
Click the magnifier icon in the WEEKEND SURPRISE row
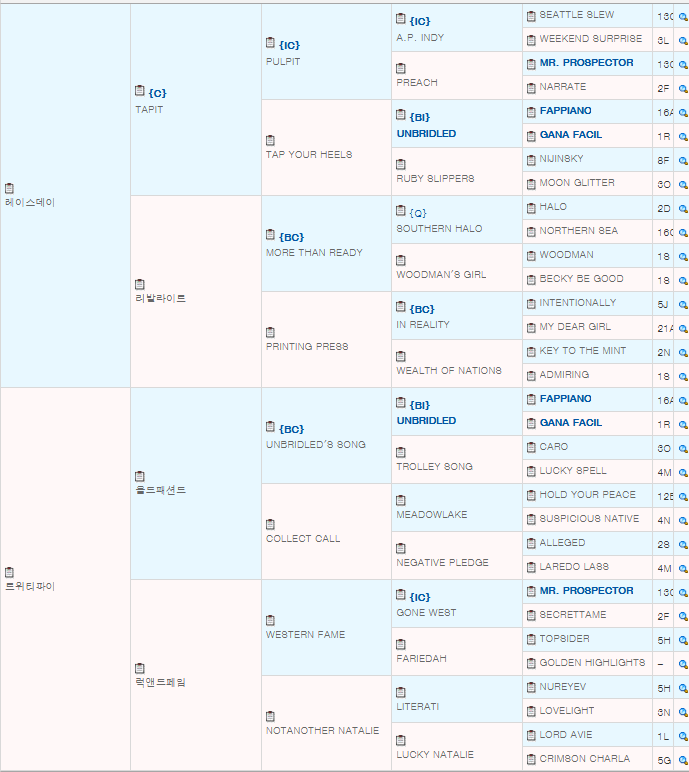point(683,41)
